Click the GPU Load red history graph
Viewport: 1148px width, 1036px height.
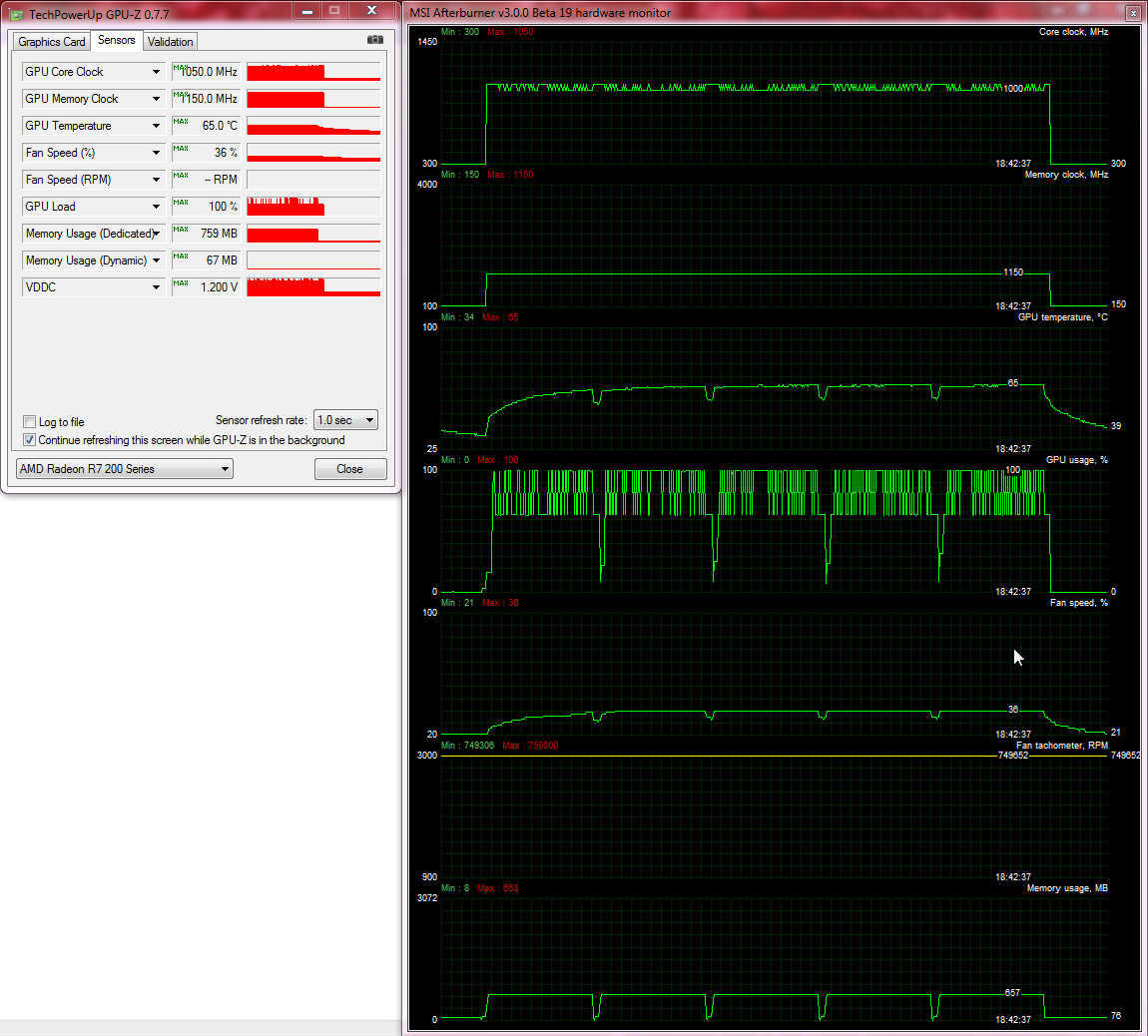pos(313,207)
